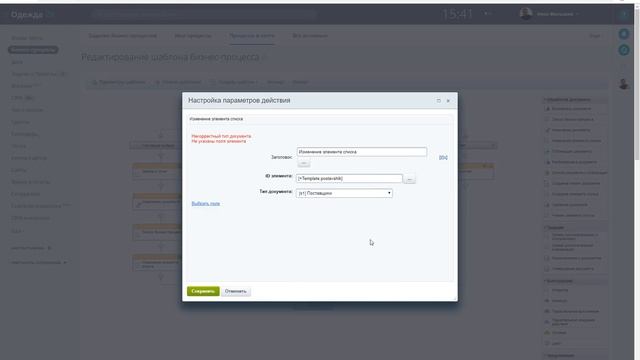The height and width of the screenshot is (360, 640).
Task: Click the Изменение элемента списка header text
Action: point(216,119)
